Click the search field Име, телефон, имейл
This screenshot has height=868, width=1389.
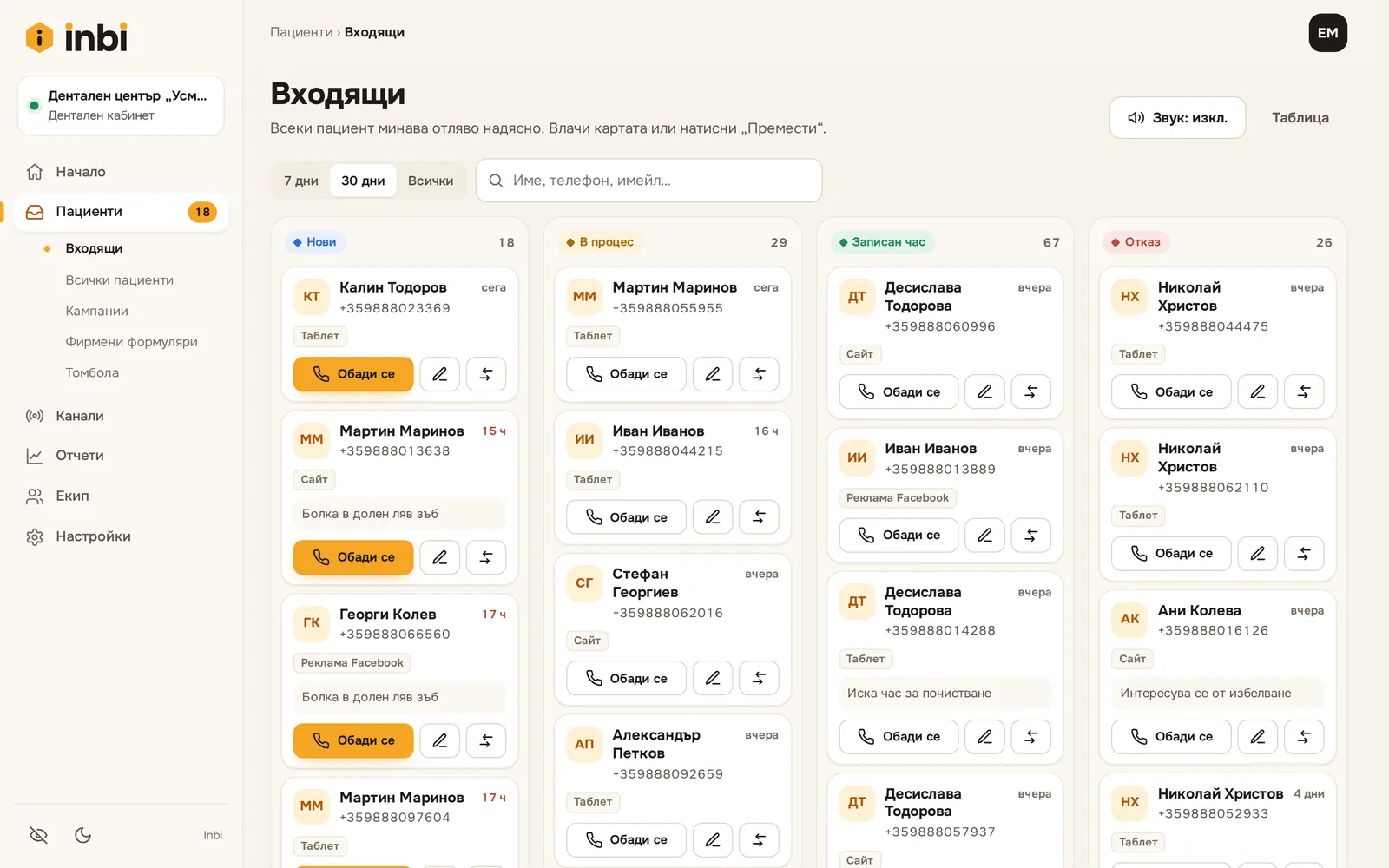[649, 181]
